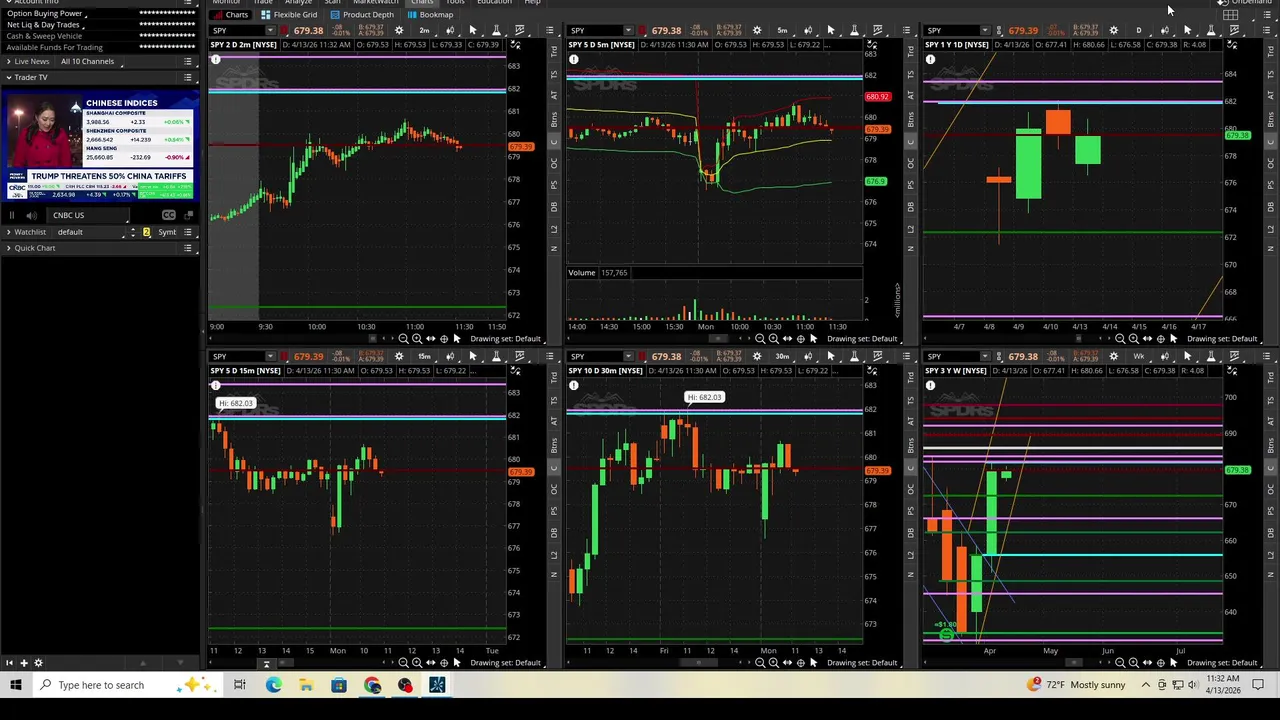Viewport: 1280px width, 720px height.
Task: Click the watchlist up-down stepper arrows
Action: click(x=133, y=232)
